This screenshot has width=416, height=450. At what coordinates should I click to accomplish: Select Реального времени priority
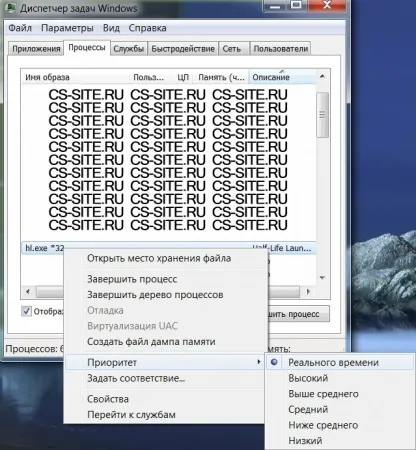[x=340, y=362]
